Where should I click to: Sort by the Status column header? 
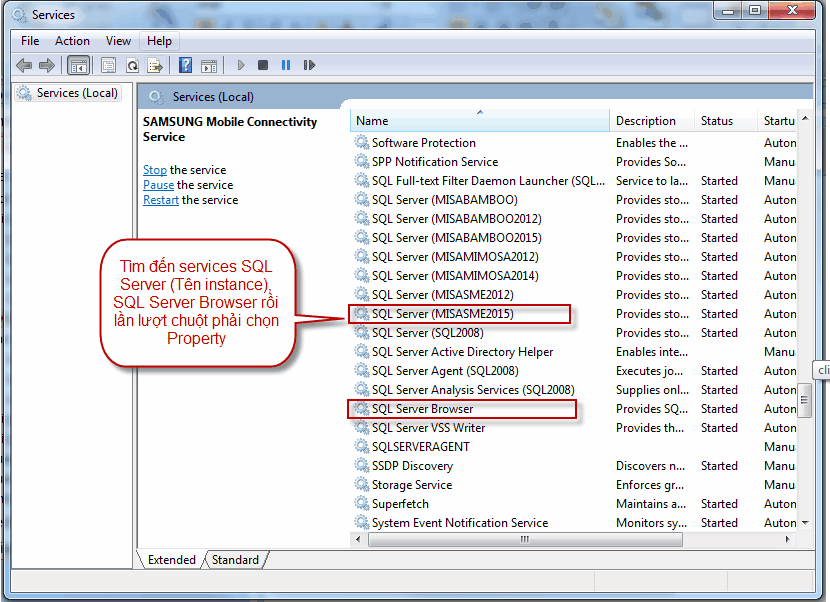726,121
